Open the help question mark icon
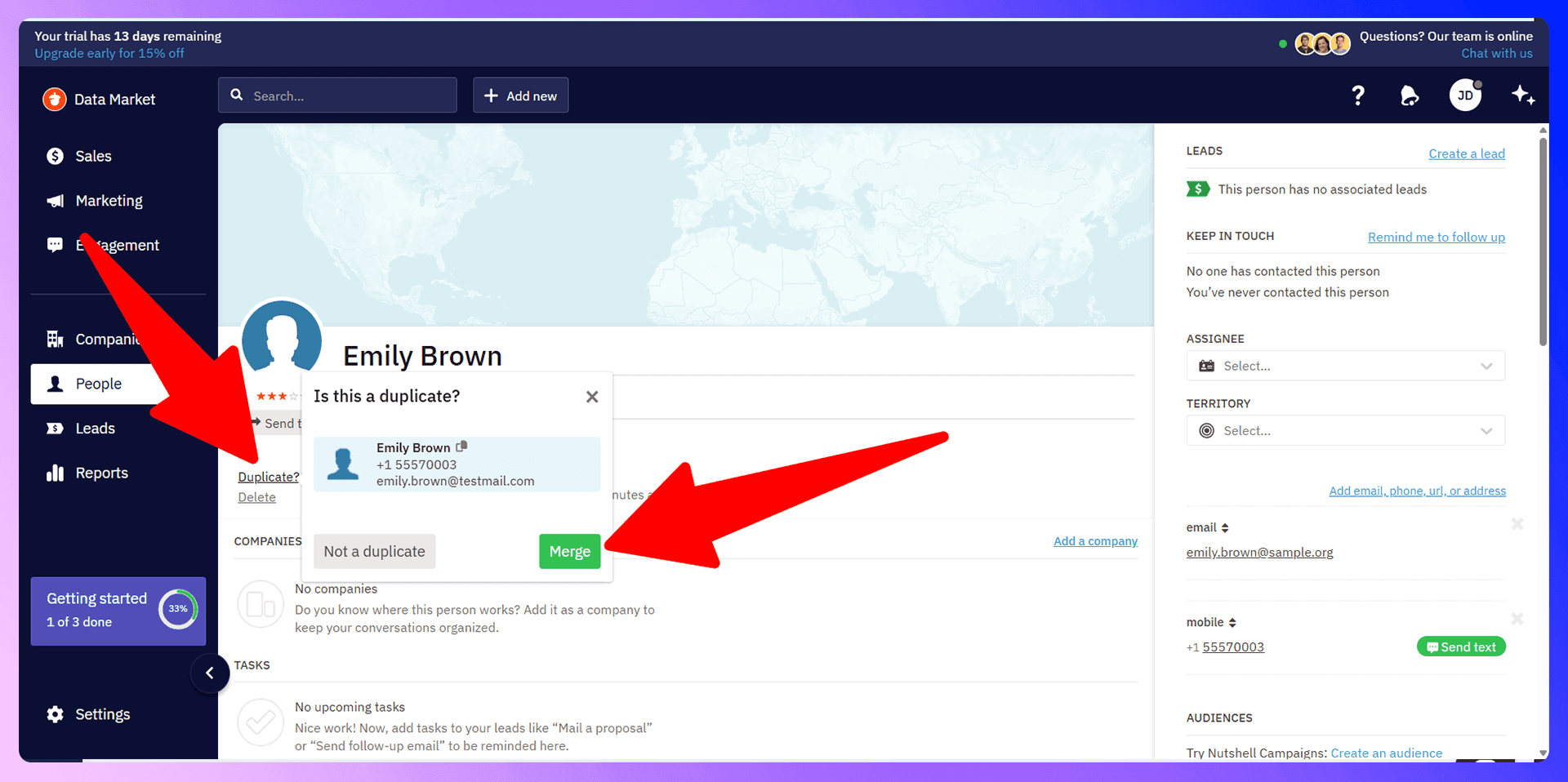Screen dimensions: 1568x782 [x=1357, y=96]
